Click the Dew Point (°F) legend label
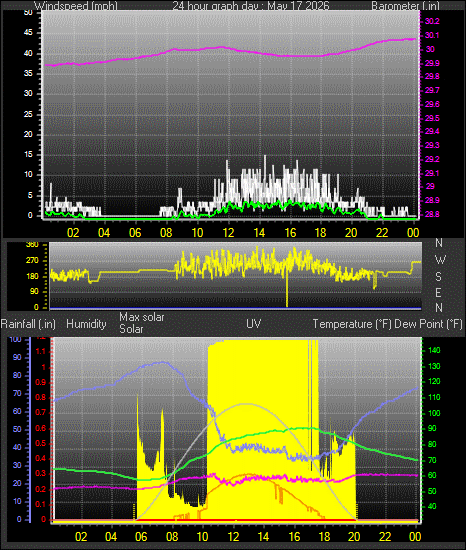Viewport: 466px width, 550px height. [x=428, y=324]
